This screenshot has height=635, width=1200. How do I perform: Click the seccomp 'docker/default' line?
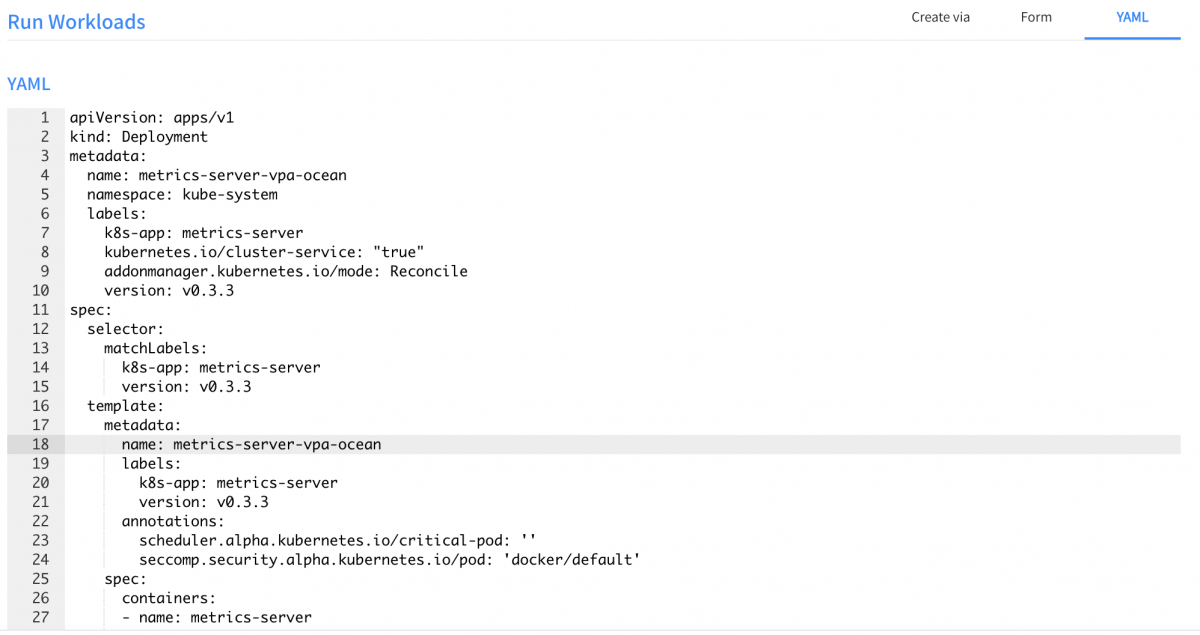click(x=389, y=559)
